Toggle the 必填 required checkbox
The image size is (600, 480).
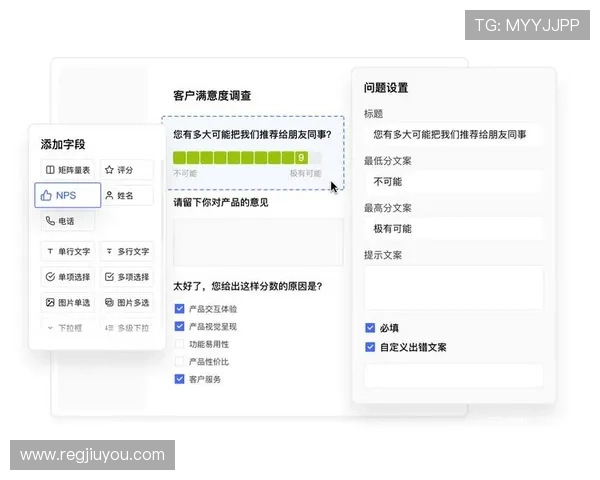coord(370,328)
